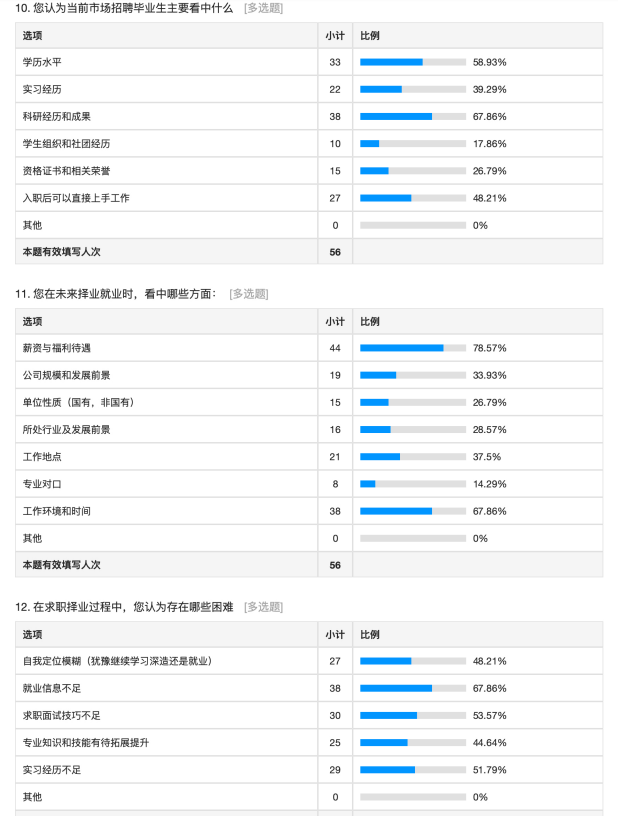Select the 专业对口 option label
618x816 pixels.
42,484
